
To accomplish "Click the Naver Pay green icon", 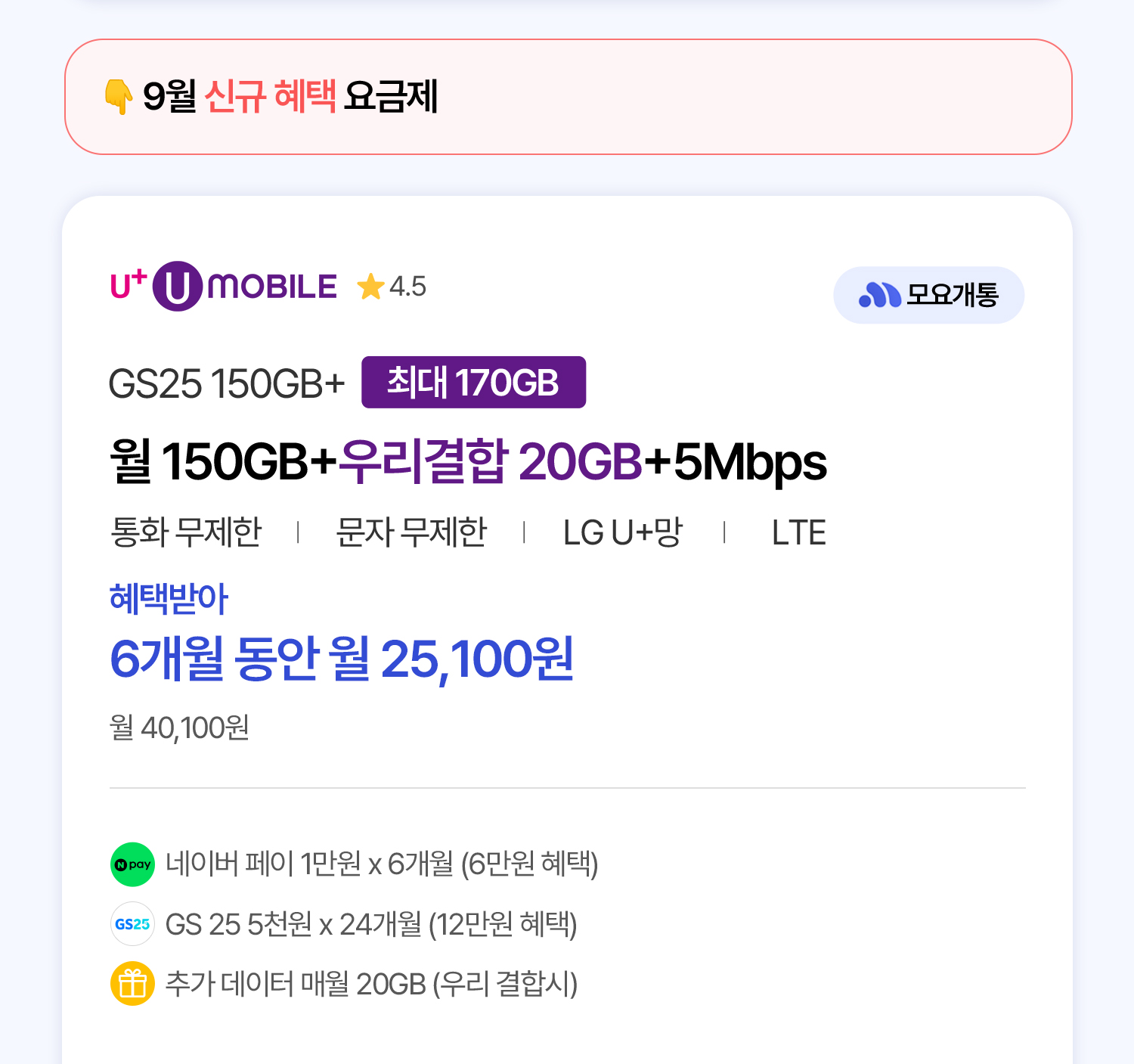I will click(132, 864).
